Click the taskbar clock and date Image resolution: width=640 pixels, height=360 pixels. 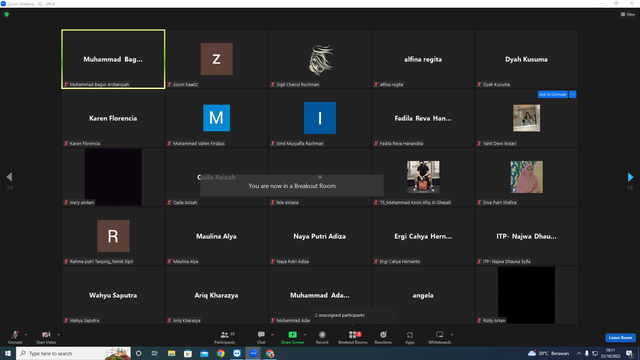click(x=611, y=353)
